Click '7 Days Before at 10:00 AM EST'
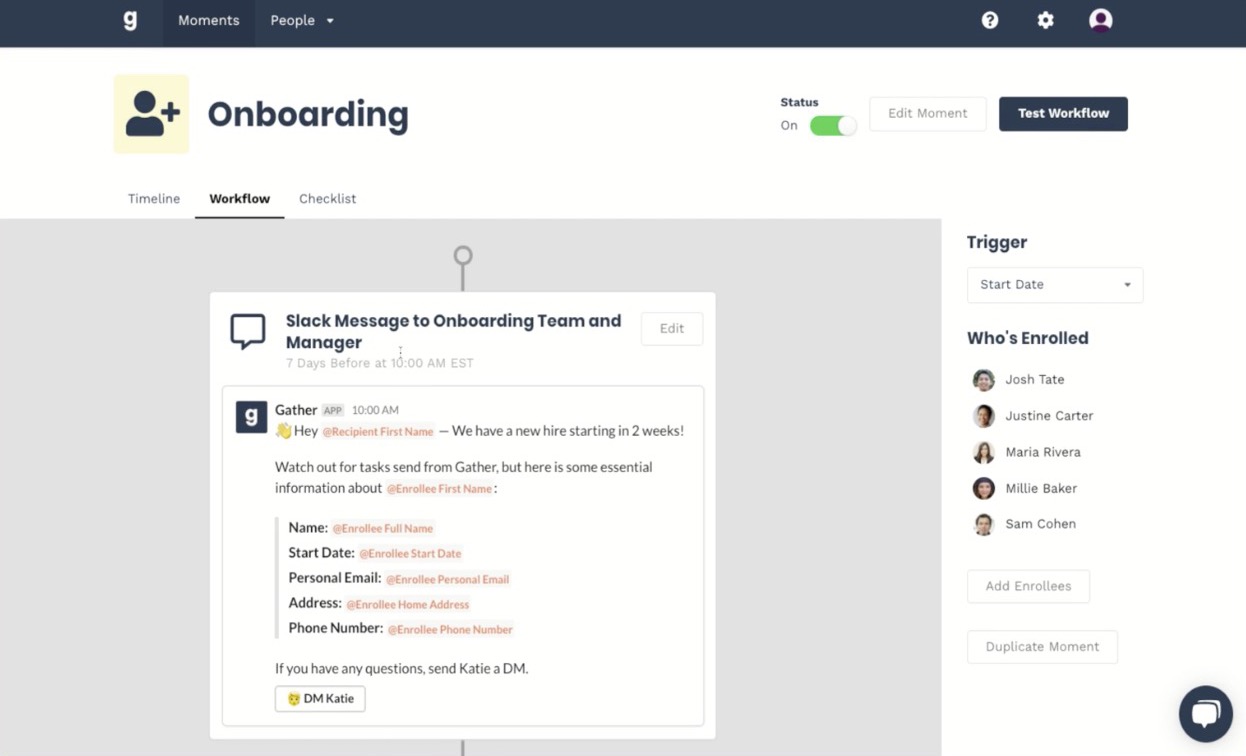 380,363
